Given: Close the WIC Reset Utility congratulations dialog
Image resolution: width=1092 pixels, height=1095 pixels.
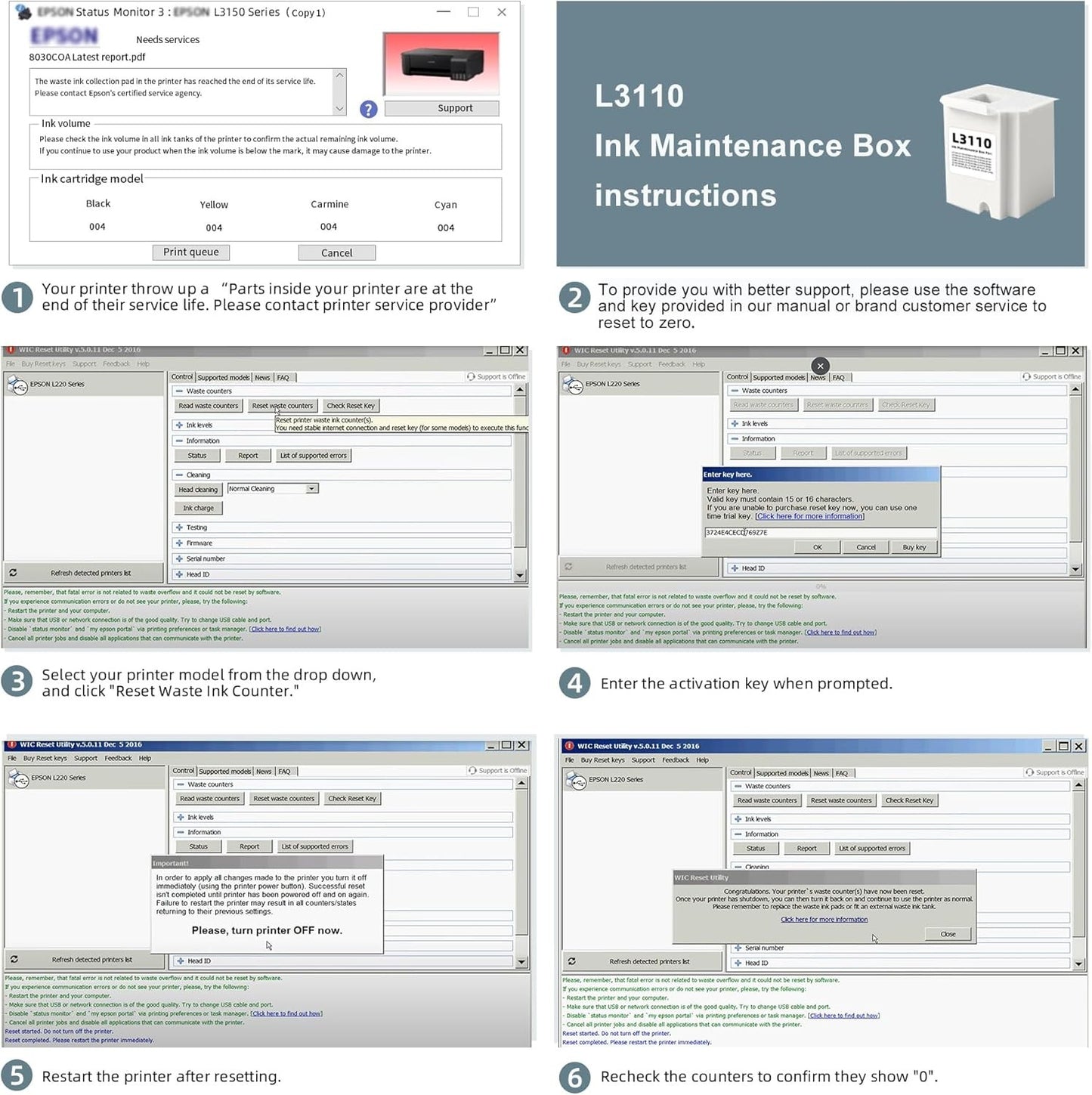Looking at the screenshot, I should click(948, 934).
